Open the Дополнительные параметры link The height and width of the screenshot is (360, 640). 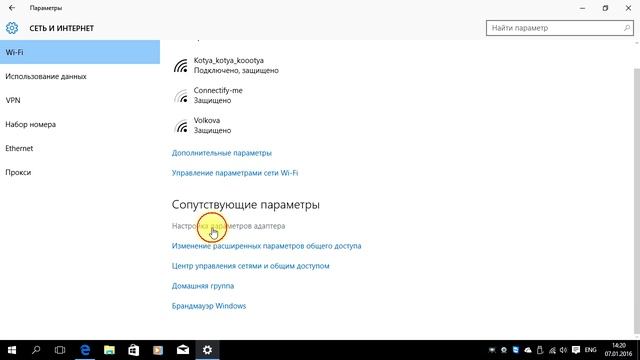coord(222,153)
